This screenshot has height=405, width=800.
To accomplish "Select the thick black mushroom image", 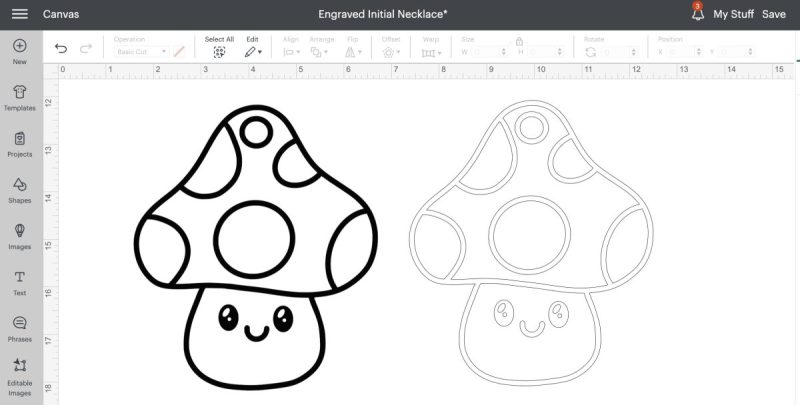I will (256, 247).
